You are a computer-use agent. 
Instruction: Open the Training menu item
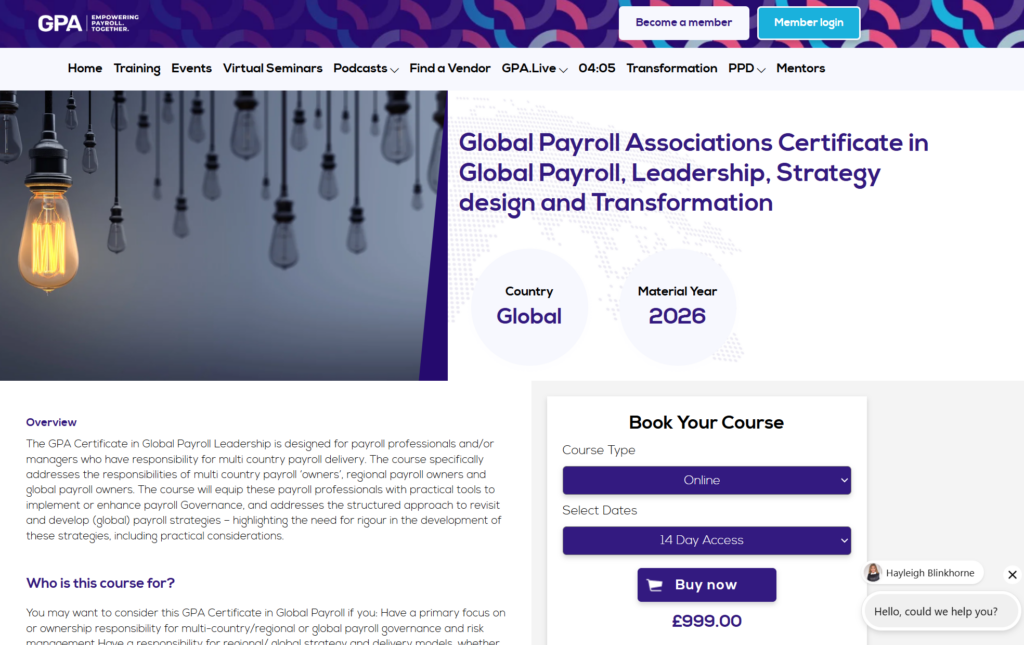(137, 69)
